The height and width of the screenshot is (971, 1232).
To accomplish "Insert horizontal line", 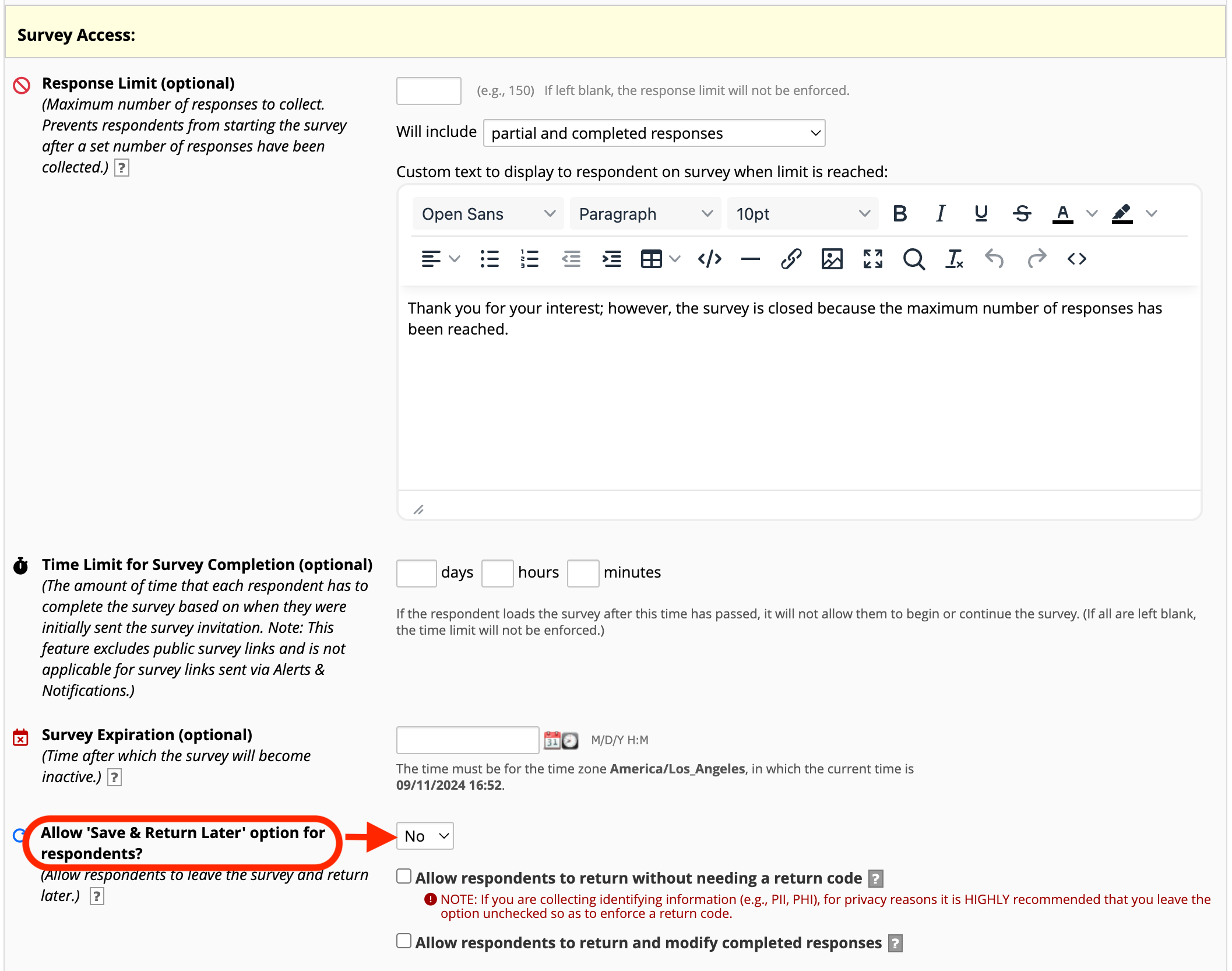I will [x=751, y=259].
